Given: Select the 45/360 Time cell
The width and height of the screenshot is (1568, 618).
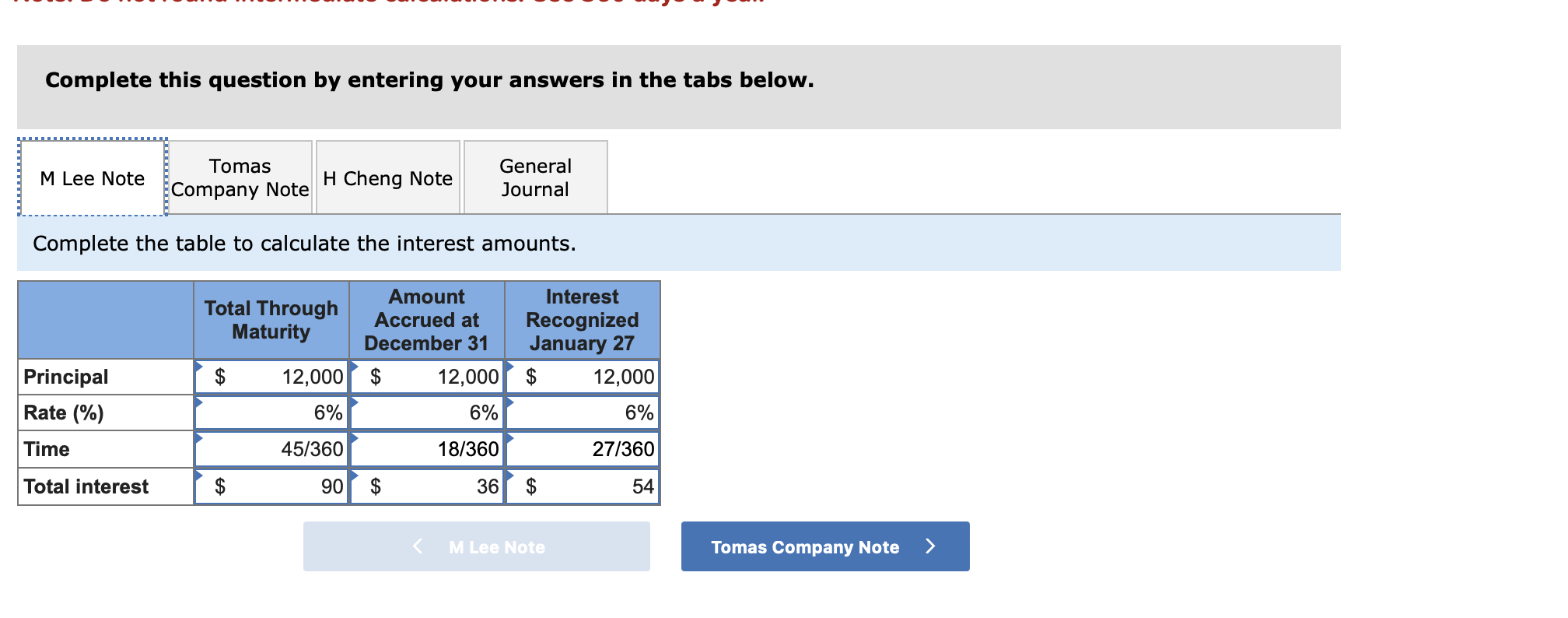Looking at the screenshot, I should click(x=271, y=448).
